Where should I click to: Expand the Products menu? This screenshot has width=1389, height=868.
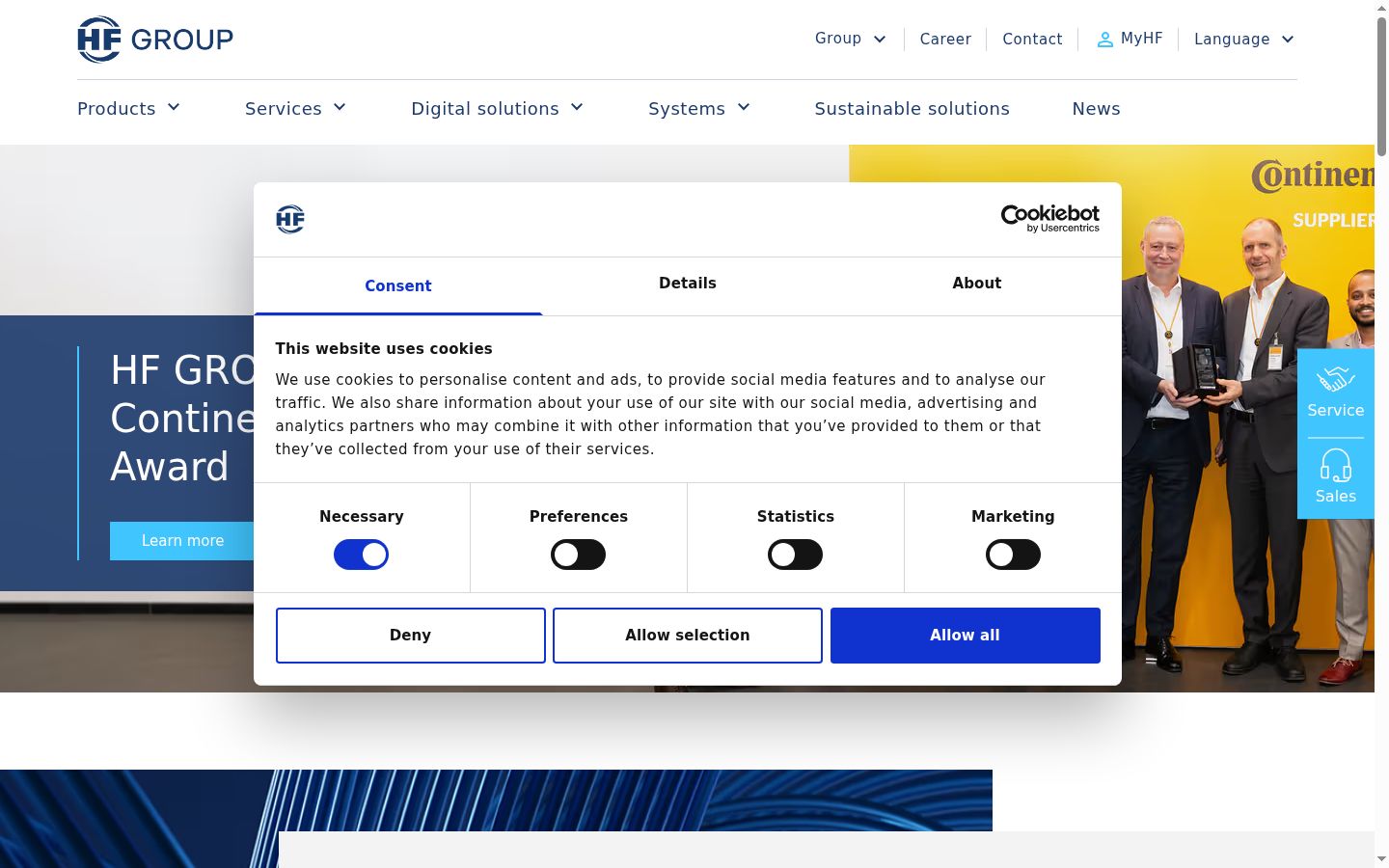129,108
